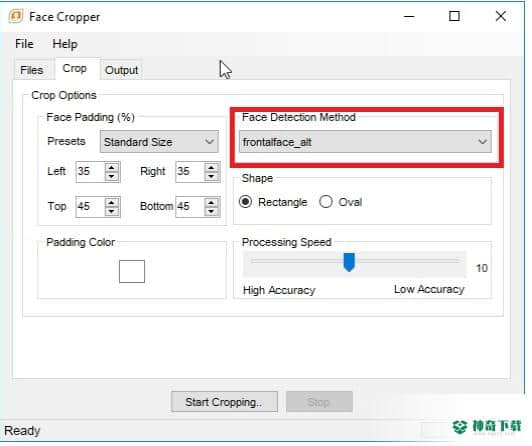Increase the Right padding with up arrow

click(x=211, y=168)
